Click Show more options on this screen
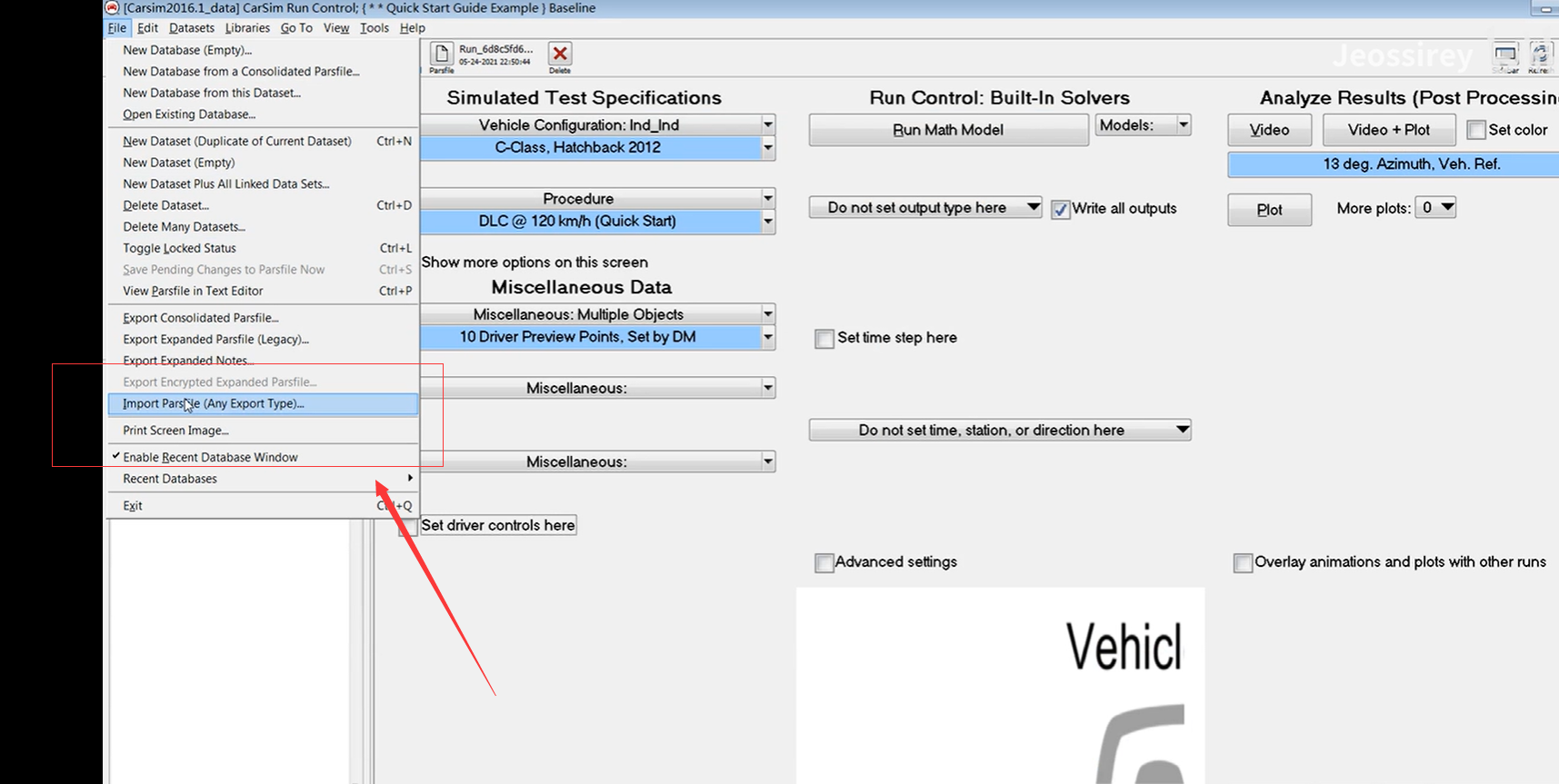 point(535,263)
